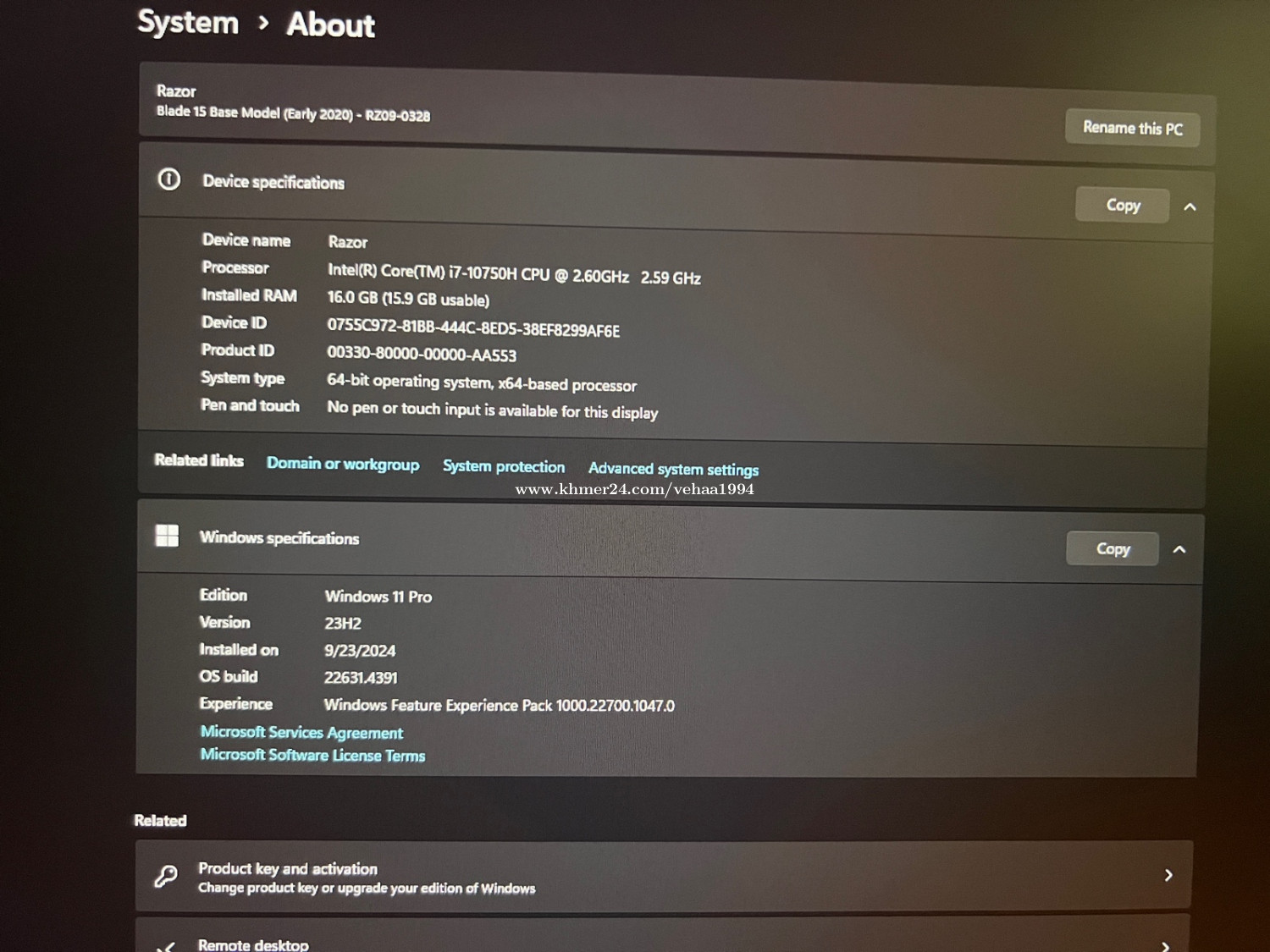1270x952 pixels.
Task: Click the Windows Feature Experience Pack value
Action: click(x=500, y=705)
